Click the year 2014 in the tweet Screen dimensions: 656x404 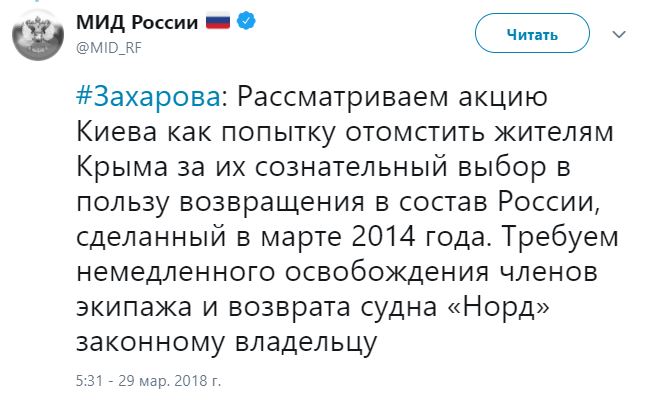(x=384, y=237)
